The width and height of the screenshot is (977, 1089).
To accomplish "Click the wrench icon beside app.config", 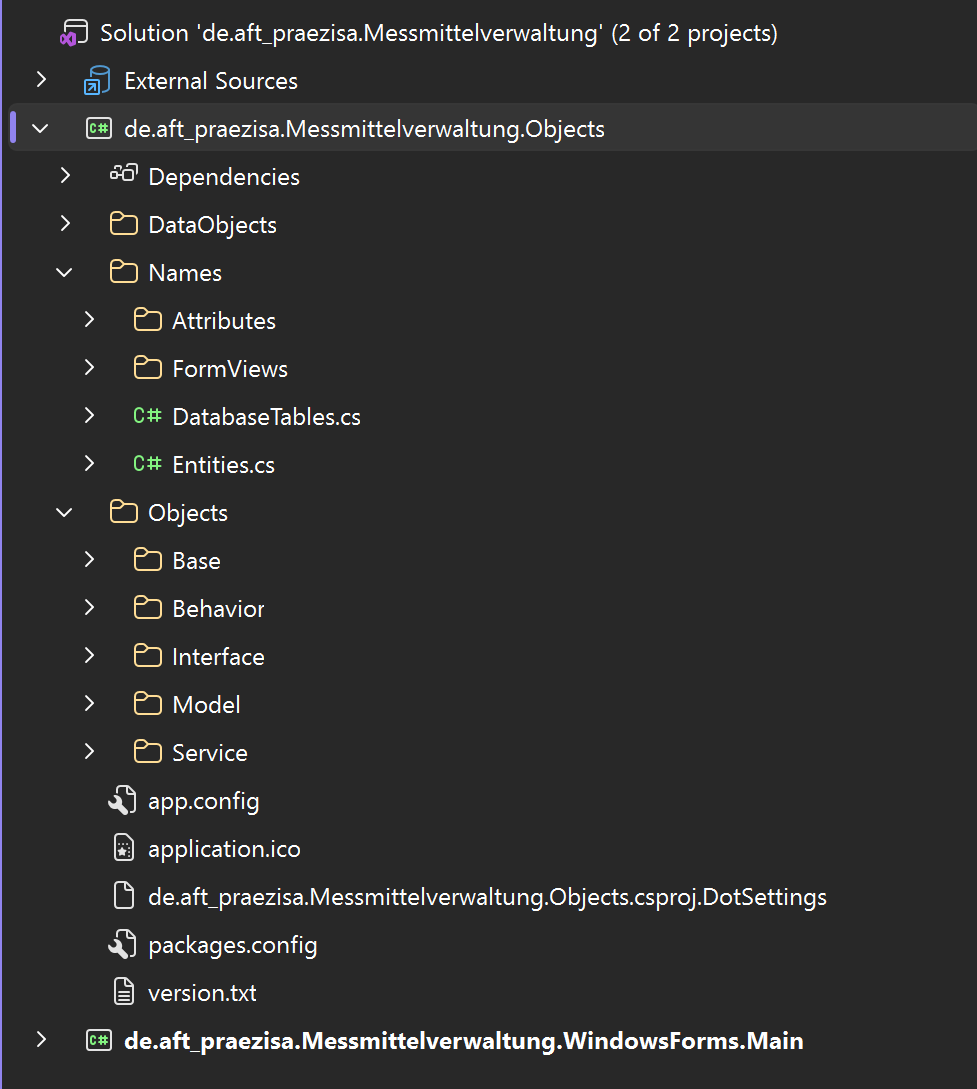I will click(123, 800).
